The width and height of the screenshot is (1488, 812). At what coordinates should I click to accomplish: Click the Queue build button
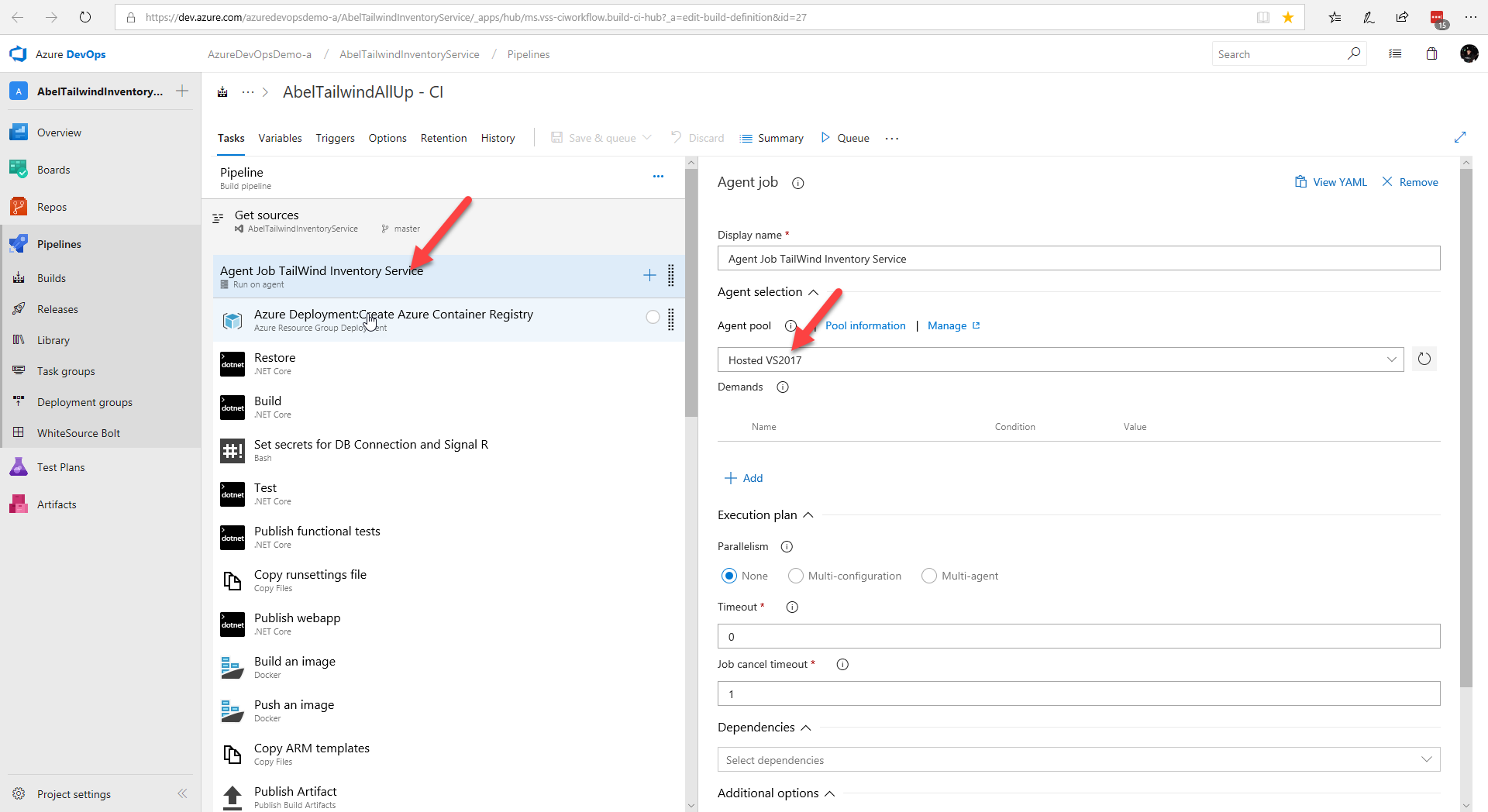click(845, 138)
